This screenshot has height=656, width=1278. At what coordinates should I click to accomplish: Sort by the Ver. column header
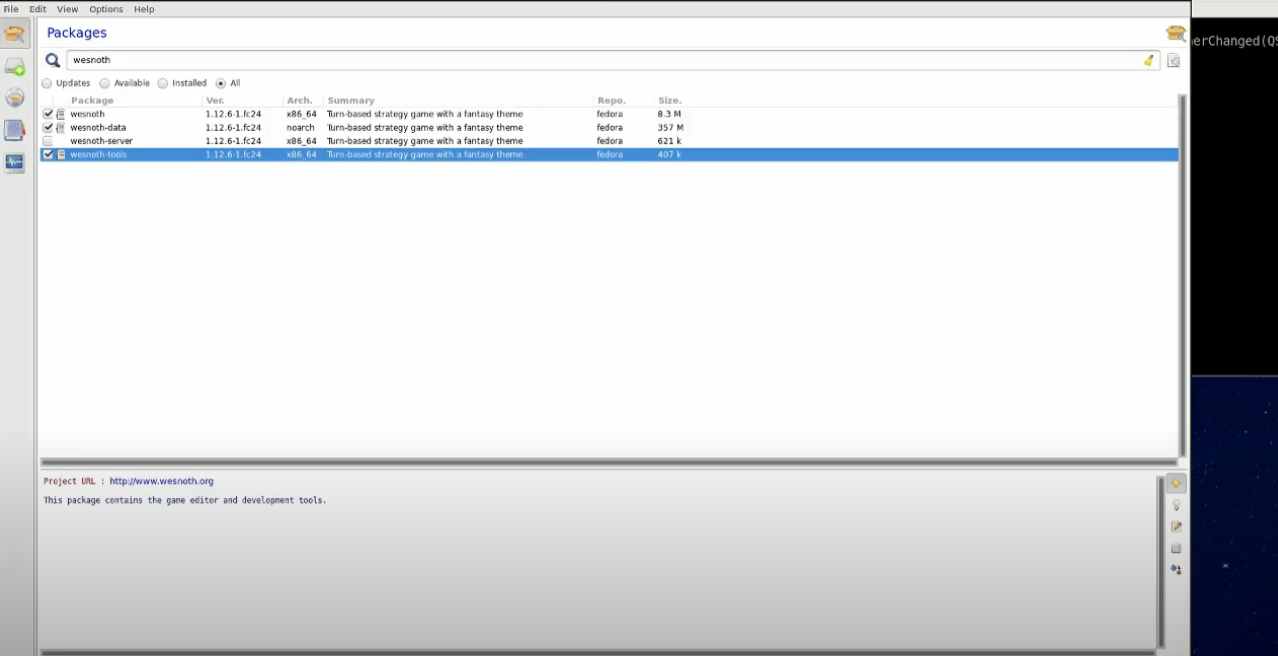215,101
